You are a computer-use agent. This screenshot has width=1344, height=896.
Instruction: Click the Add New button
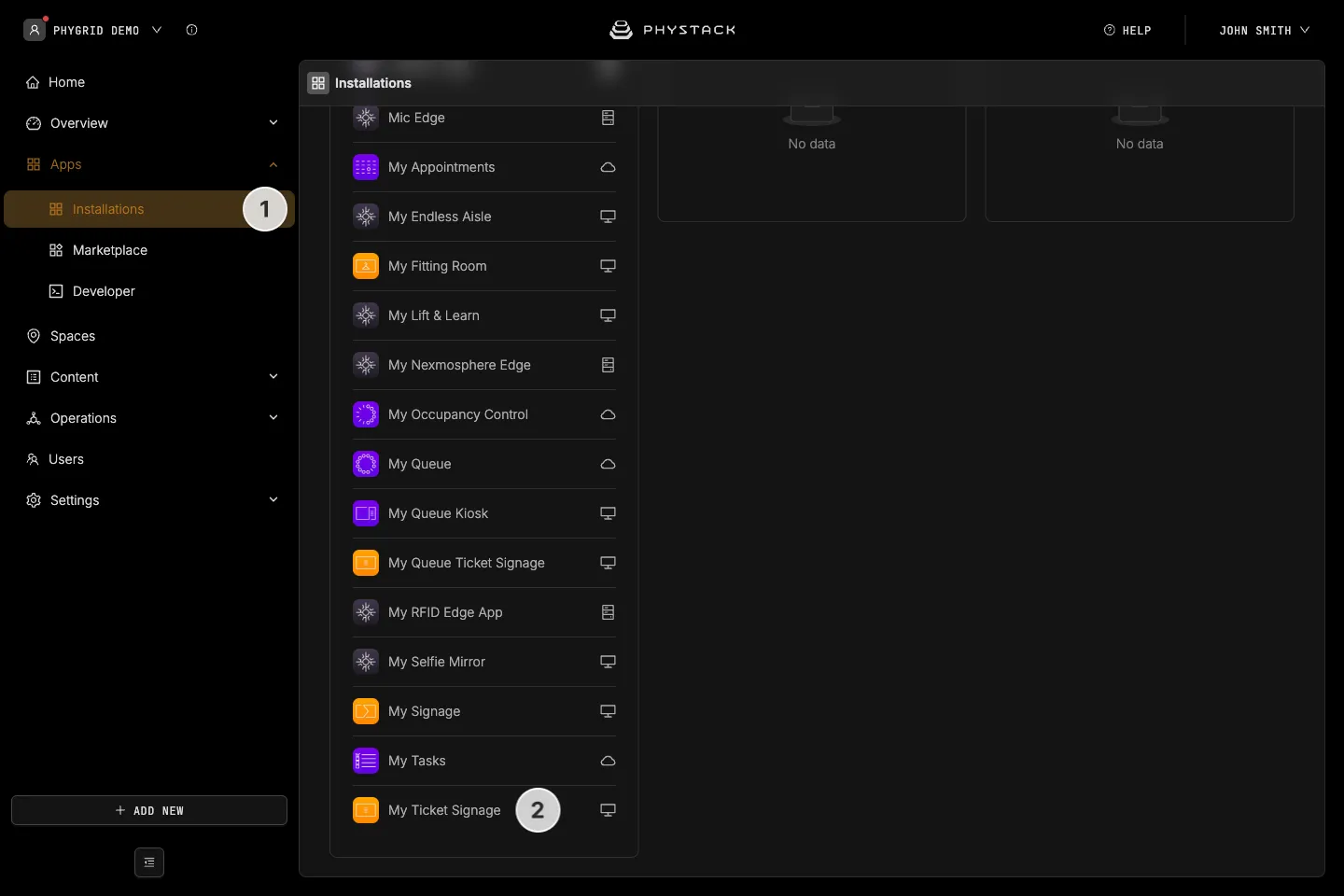149,810
